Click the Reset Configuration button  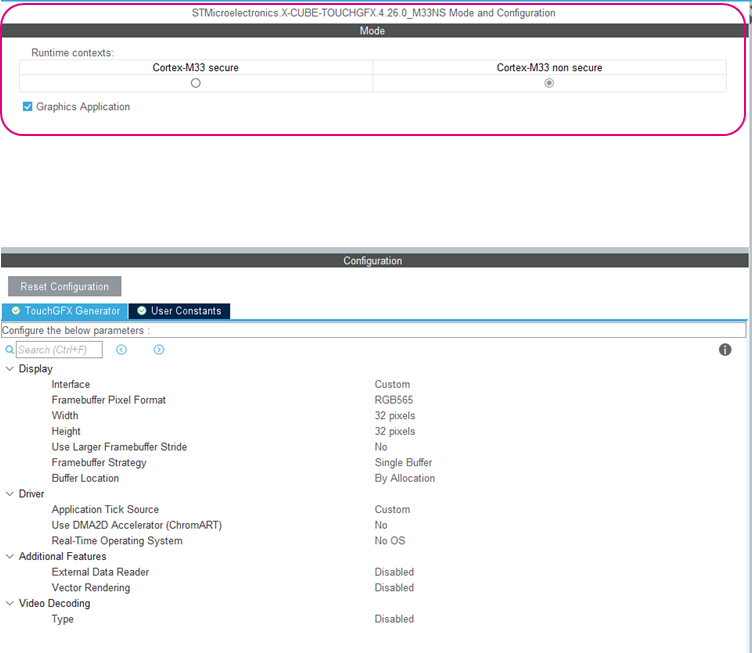pyautogui.click(x=64, y=286)
